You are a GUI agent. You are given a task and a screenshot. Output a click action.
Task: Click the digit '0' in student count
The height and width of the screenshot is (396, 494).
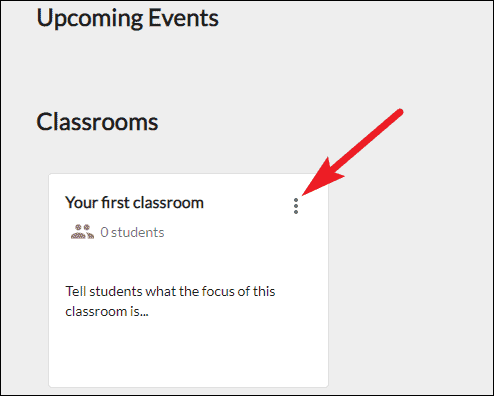point(104,232)
